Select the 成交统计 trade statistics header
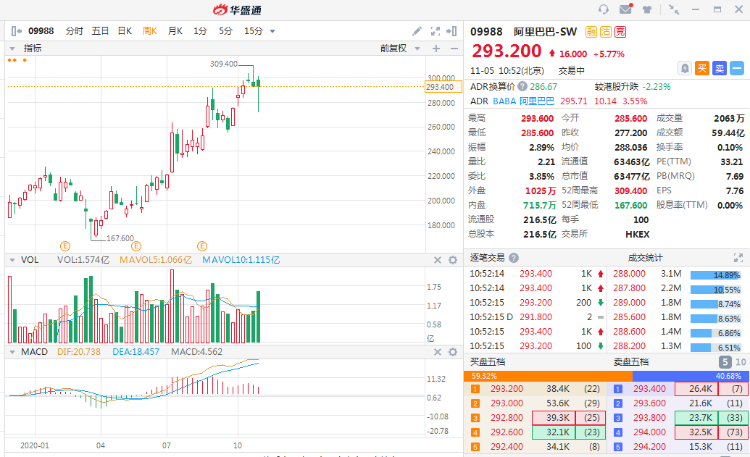 [645, 258]
